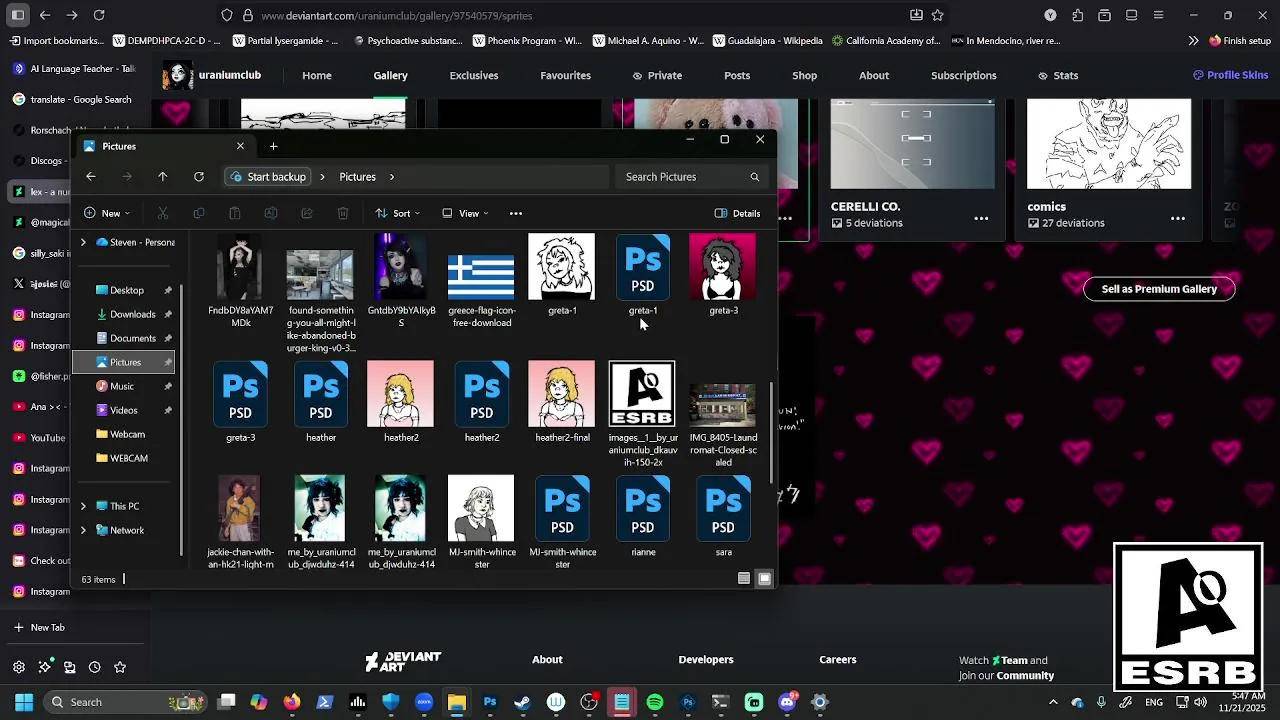The width and height of the screenshot is (1280, 720).
Task: Open Profile Skins link
Action: [x=1230, y=75]
